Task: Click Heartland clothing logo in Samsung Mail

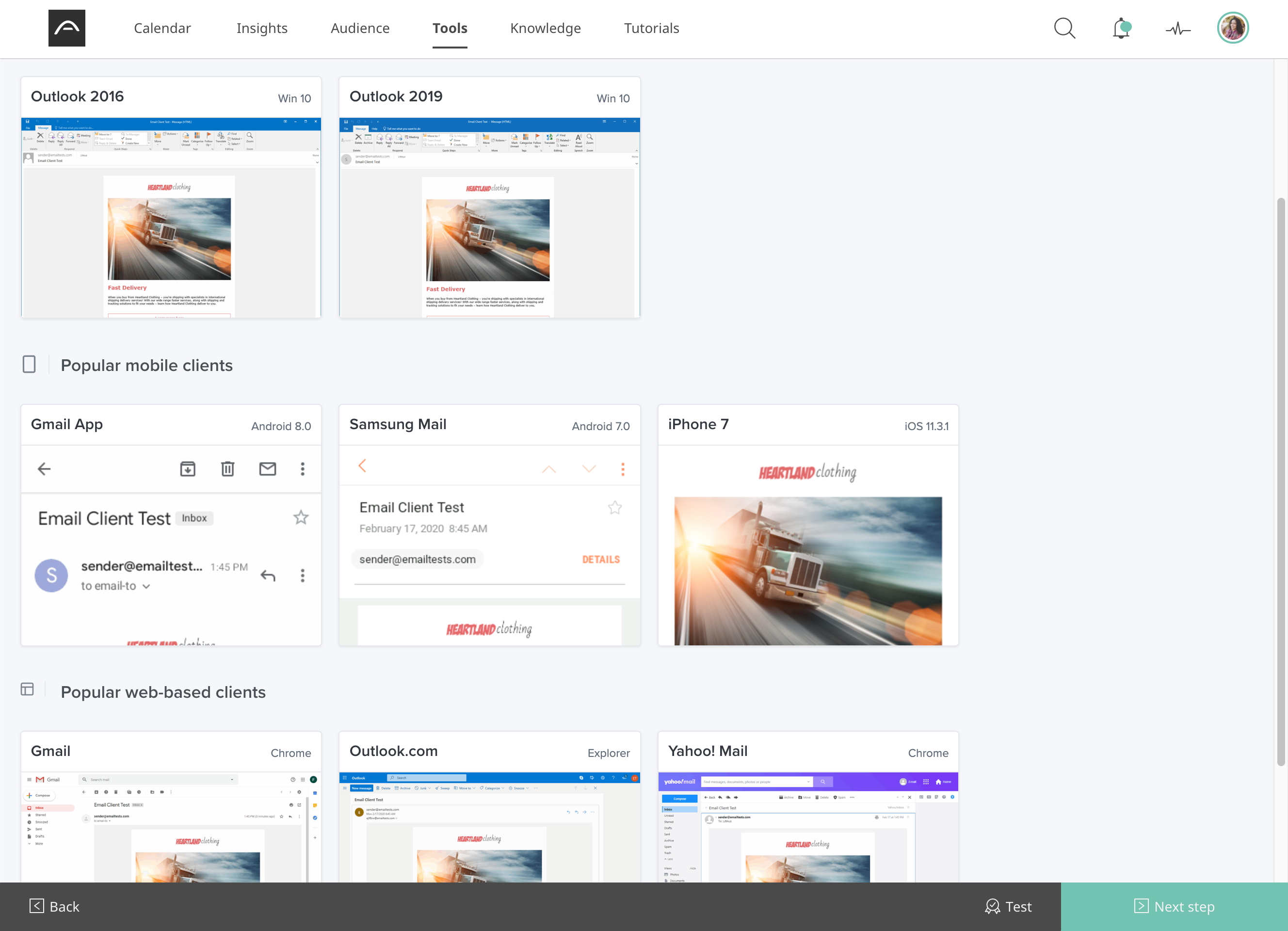Action: coord(489,629)
